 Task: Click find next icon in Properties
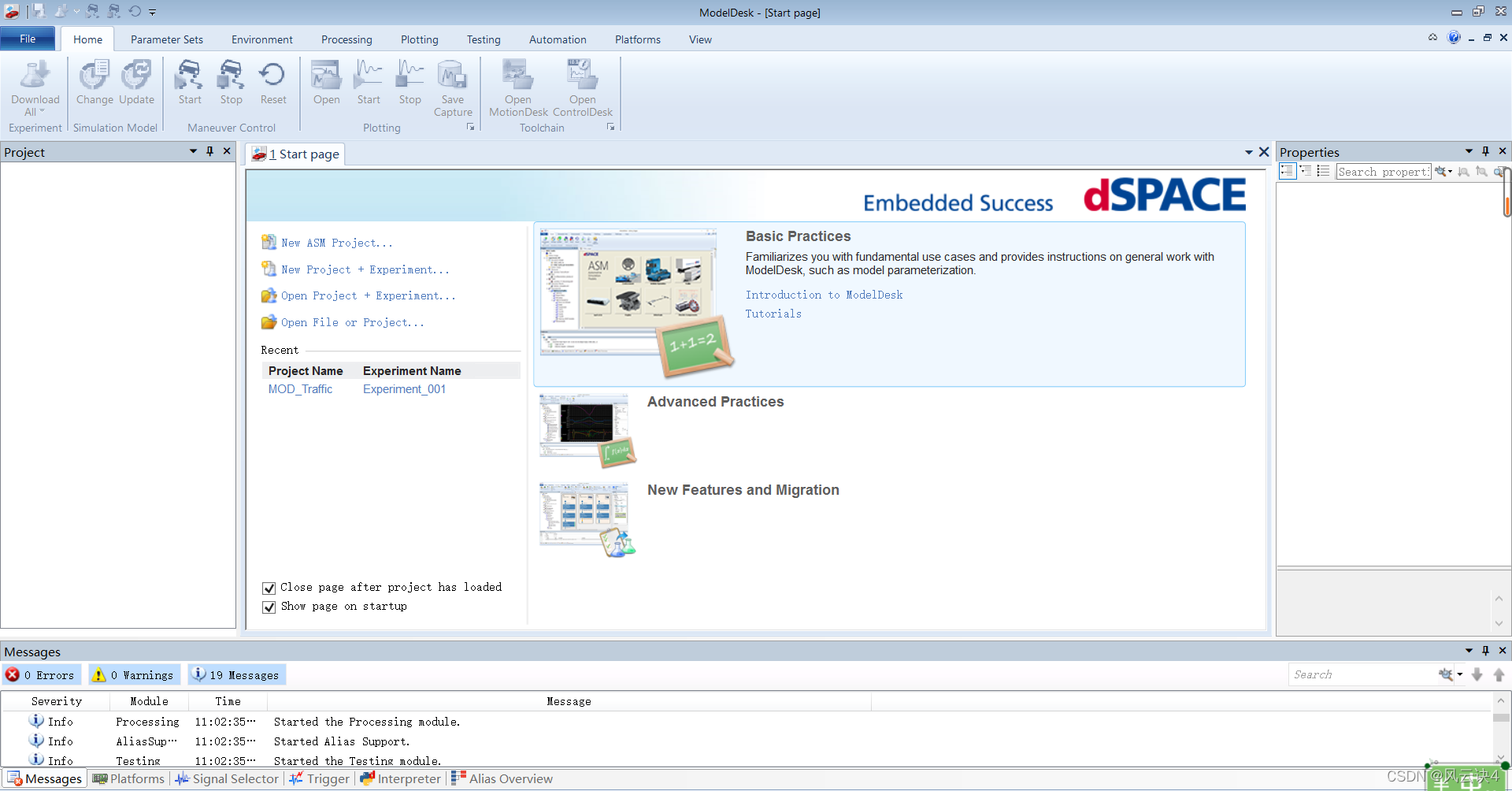pos(1463,172)
